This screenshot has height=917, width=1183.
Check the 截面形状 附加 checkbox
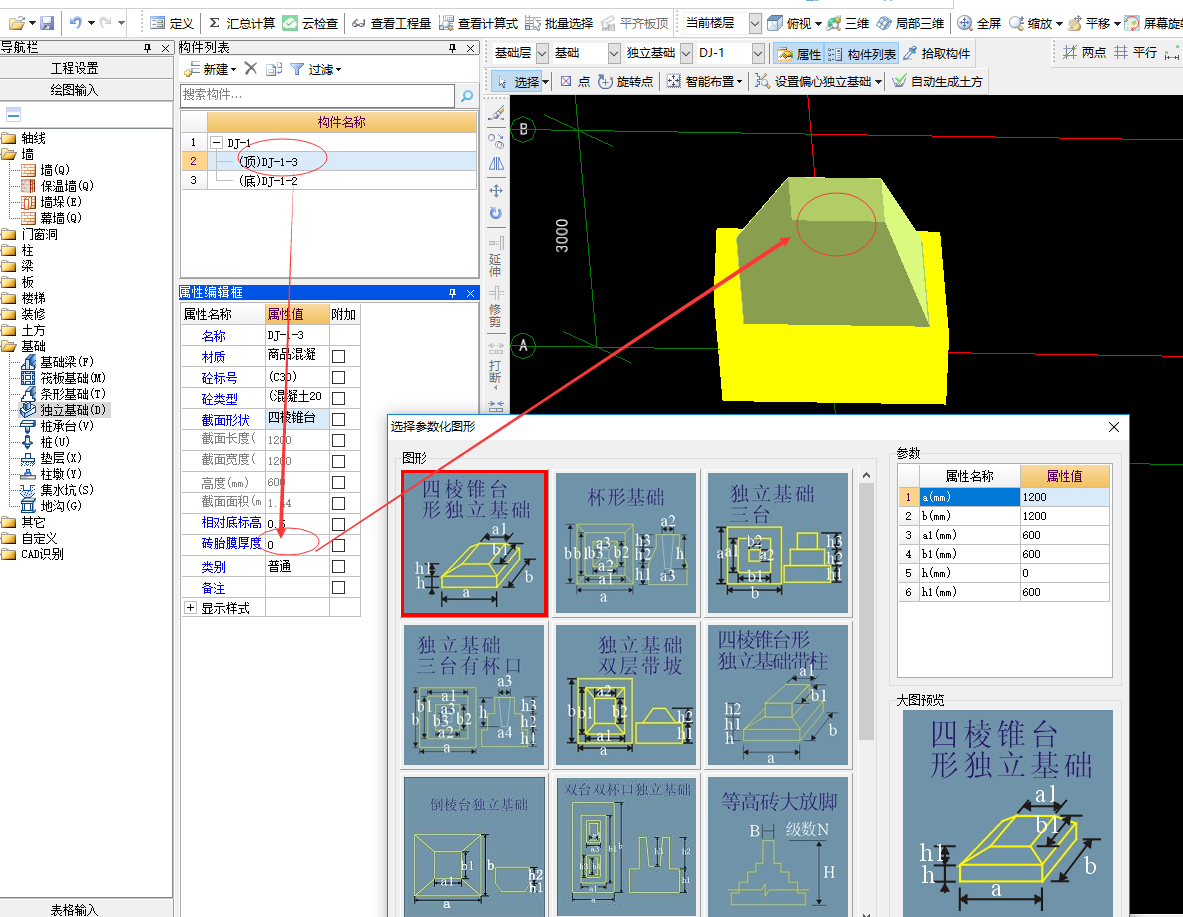339,420
